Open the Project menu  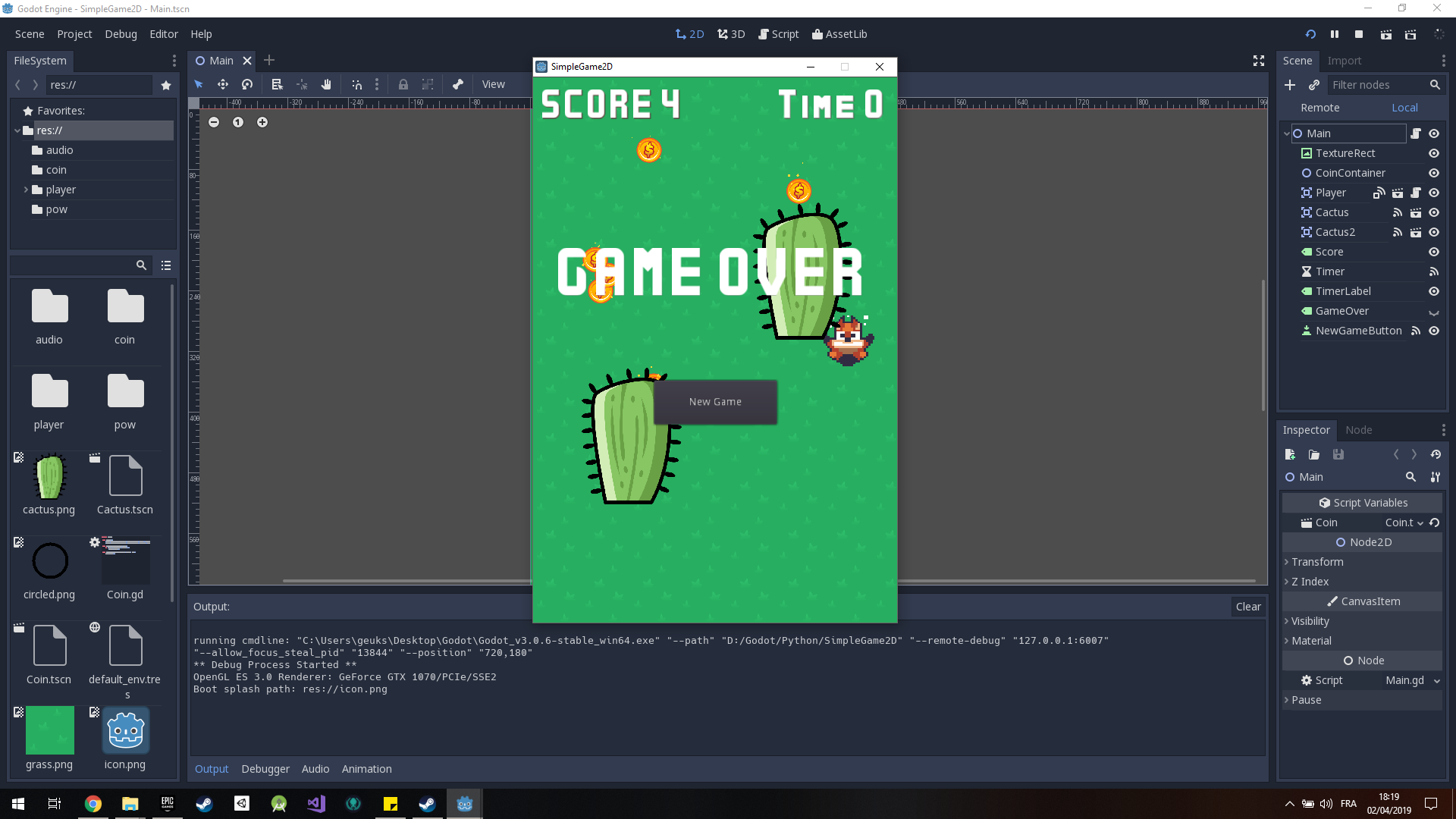point(74,34)
